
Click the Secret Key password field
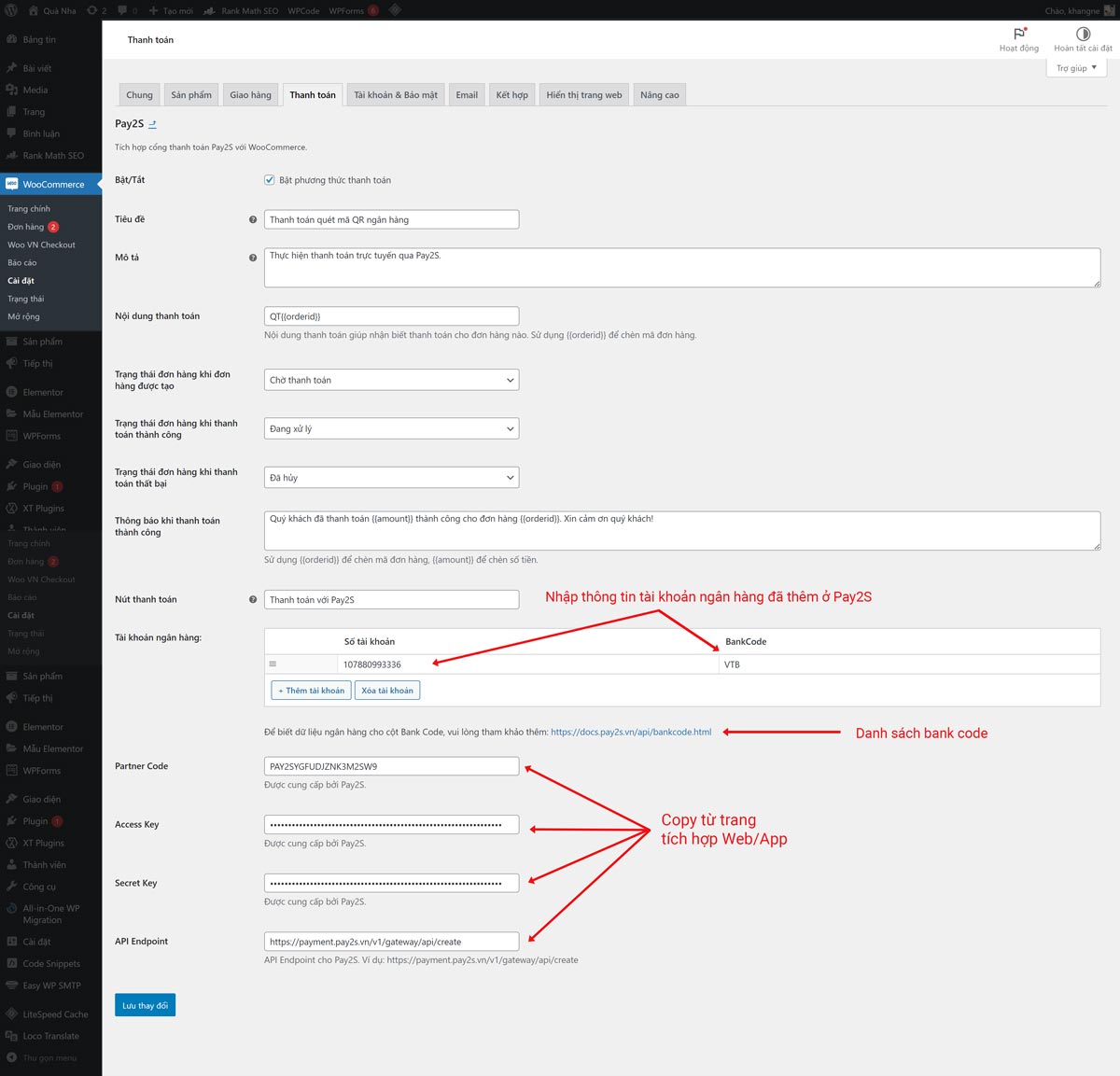[x=392, y=883]
